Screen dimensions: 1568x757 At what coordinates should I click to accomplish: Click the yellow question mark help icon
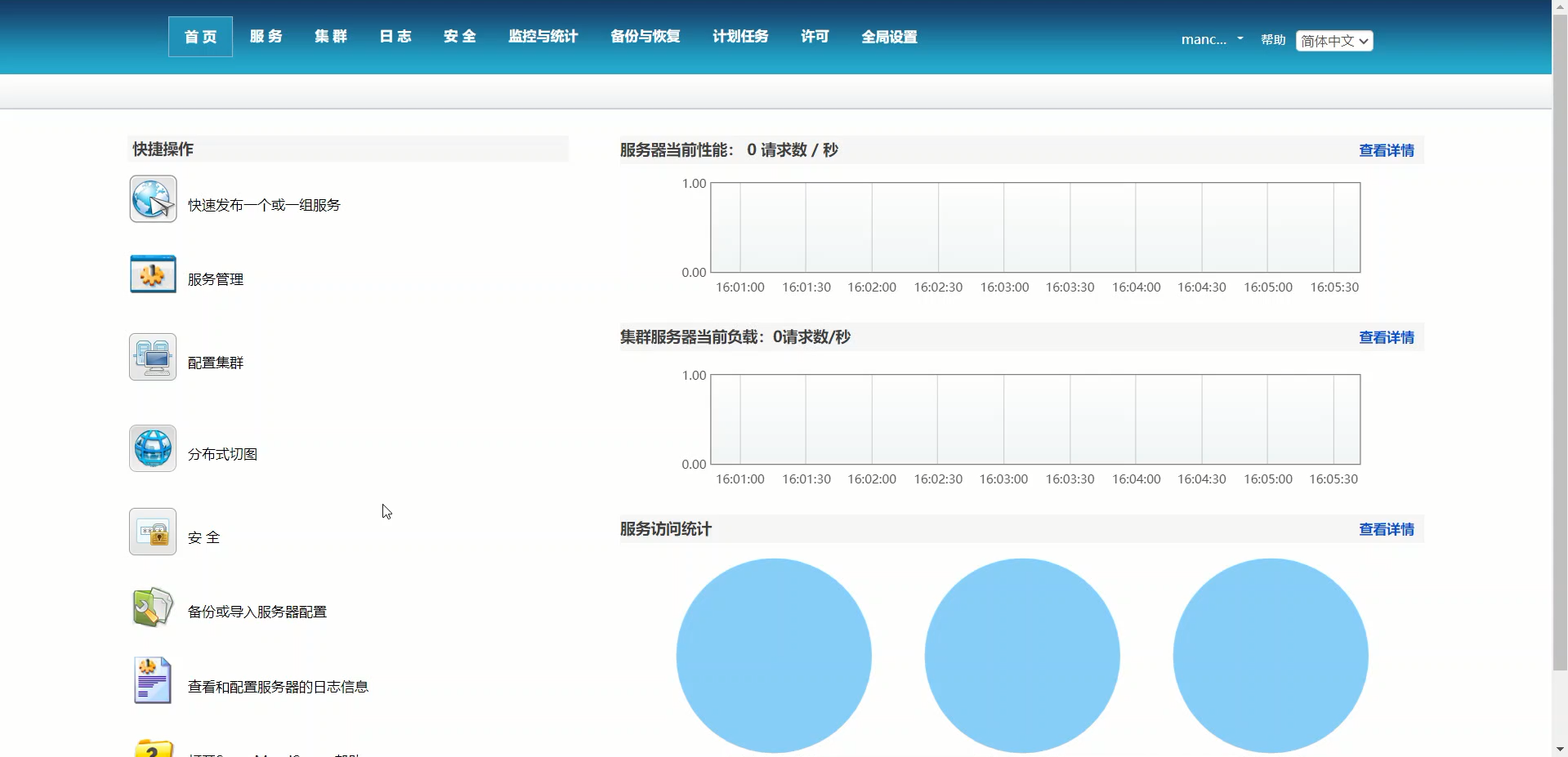[x=152, y=747]
